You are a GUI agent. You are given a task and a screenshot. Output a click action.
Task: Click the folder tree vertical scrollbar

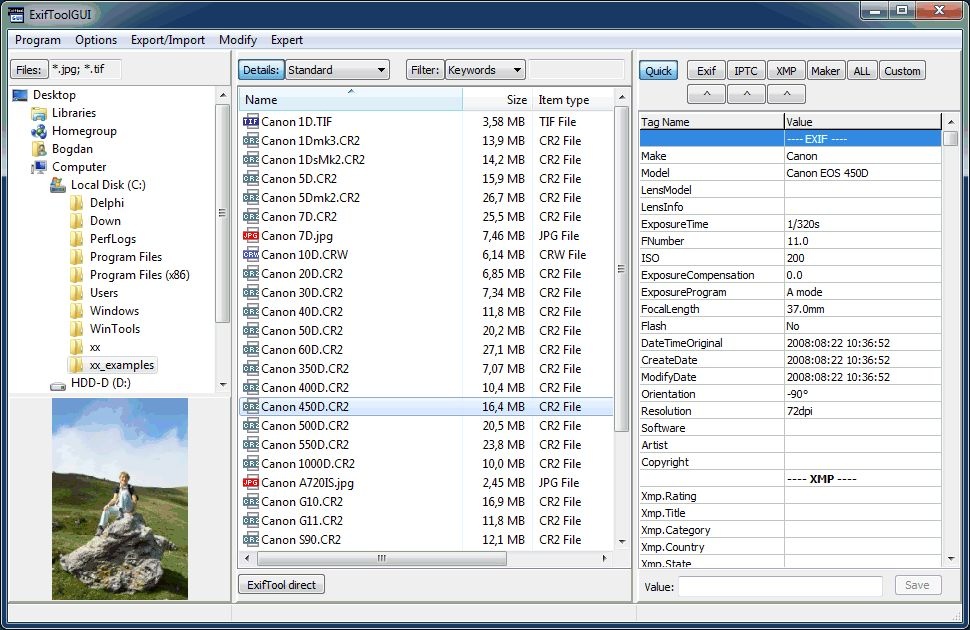click(222, 213)
